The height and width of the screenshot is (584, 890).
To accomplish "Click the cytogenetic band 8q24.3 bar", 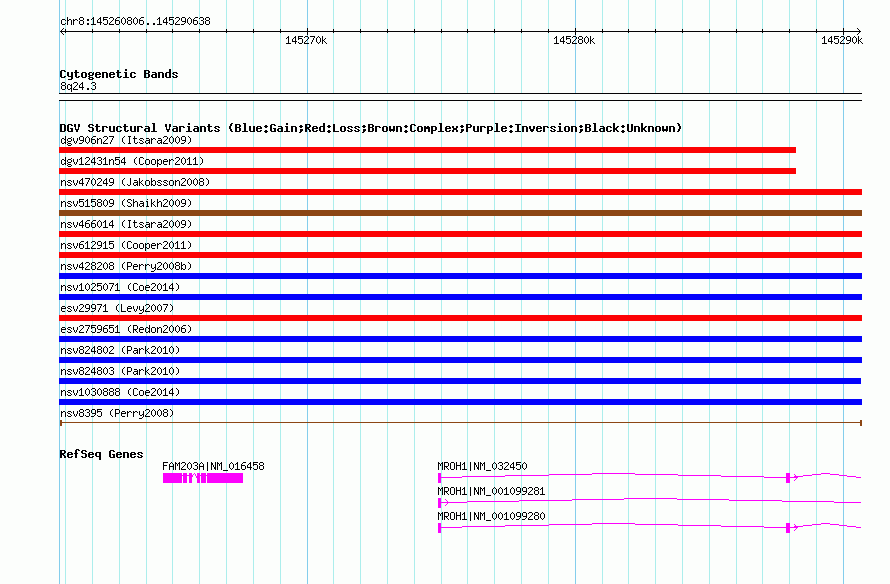I will [x=460, y=97].
